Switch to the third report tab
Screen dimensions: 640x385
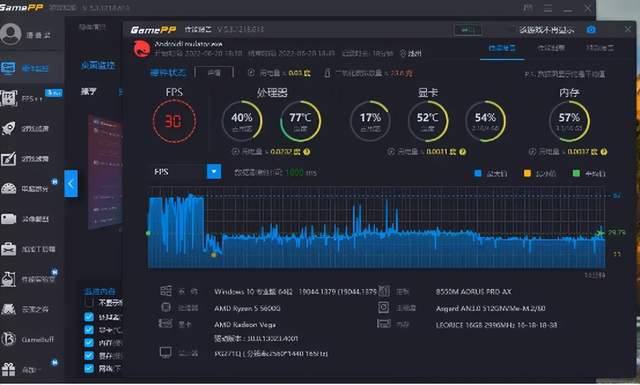pyautogui.click(x=599, y=48)
